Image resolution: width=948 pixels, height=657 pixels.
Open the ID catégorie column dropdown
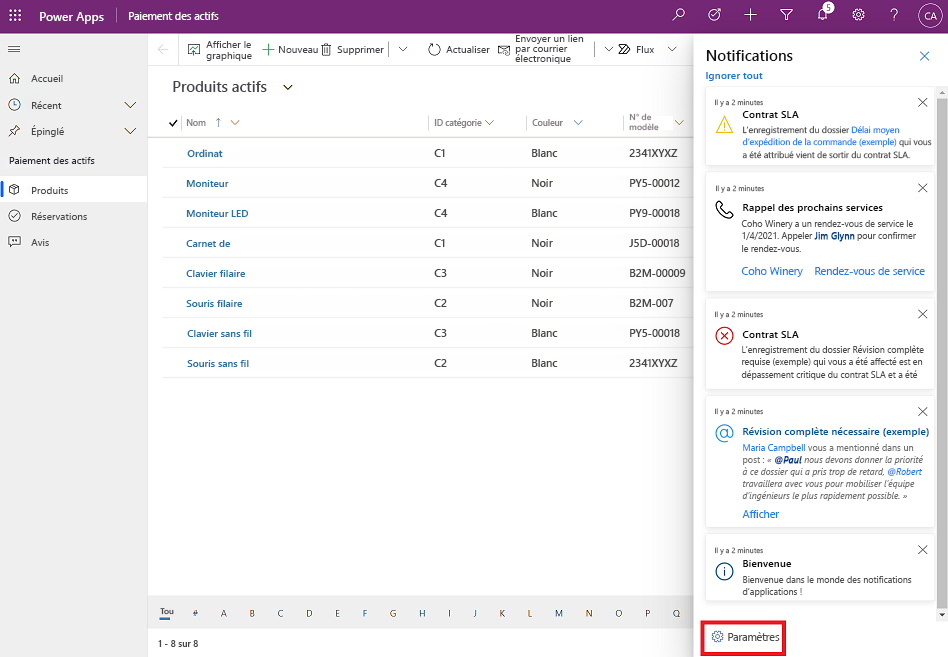[489, 123]
